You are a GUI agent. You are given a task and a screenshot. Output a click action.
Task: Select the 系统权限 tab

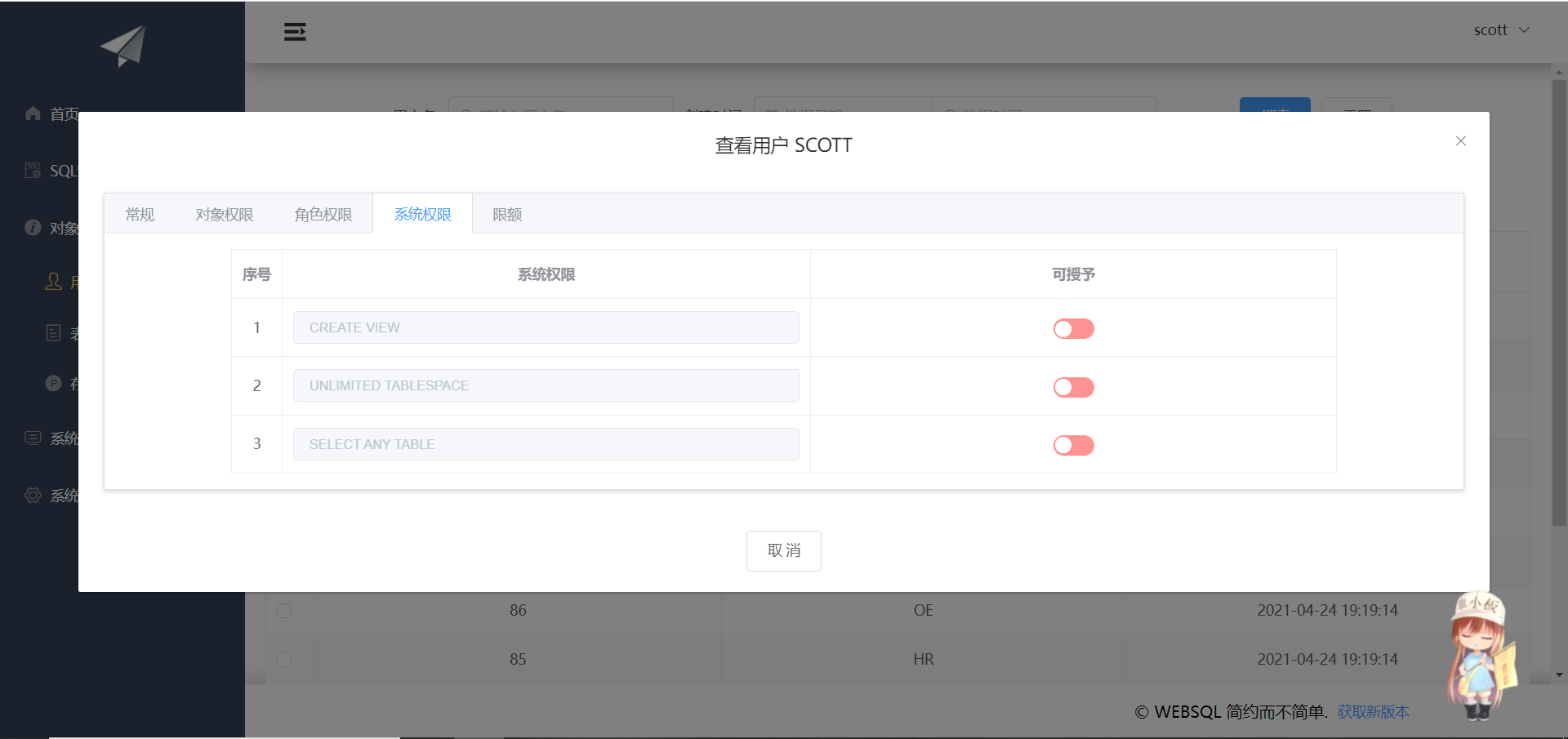pos(423,214)
